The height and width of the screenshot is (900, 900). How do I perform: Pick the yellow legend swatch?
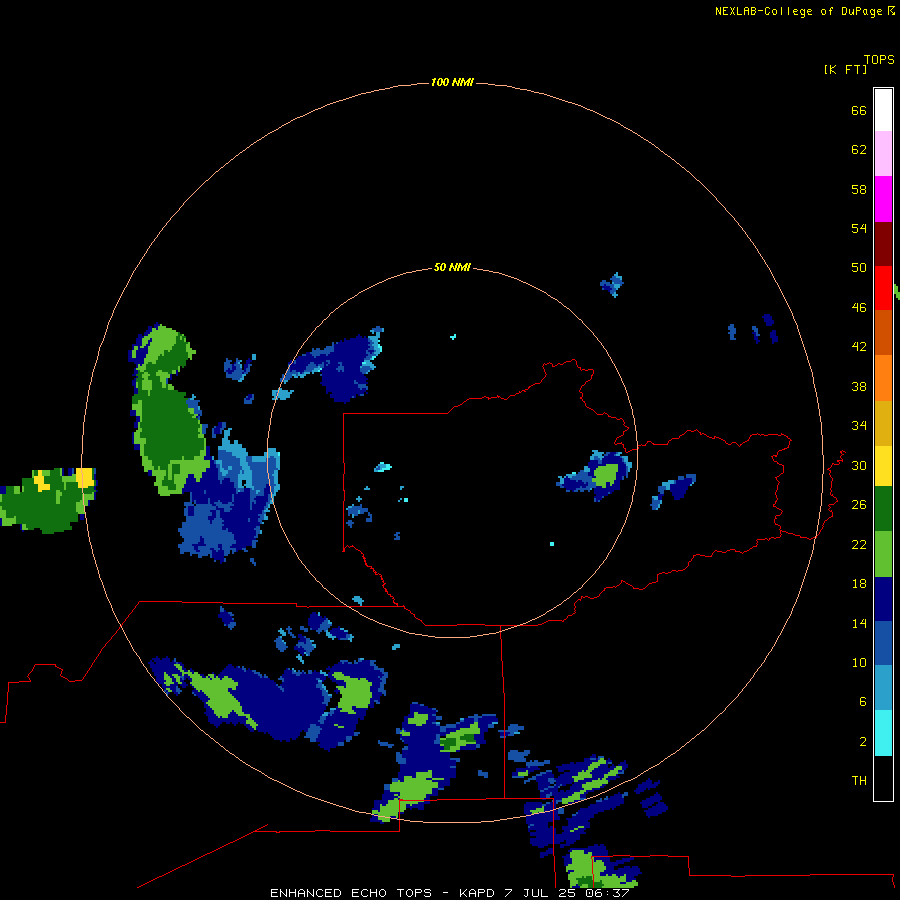coord(883,466)
